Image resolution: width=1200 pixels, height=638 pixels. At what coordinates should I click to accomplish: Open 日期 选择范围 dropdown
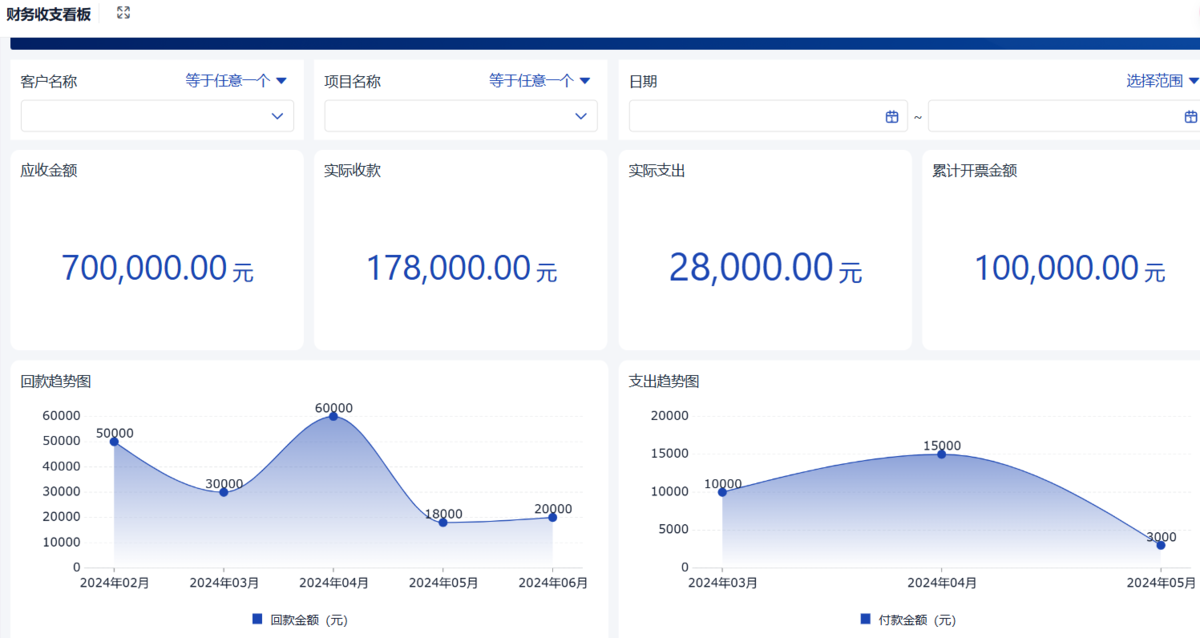(x=1163, y=81)
